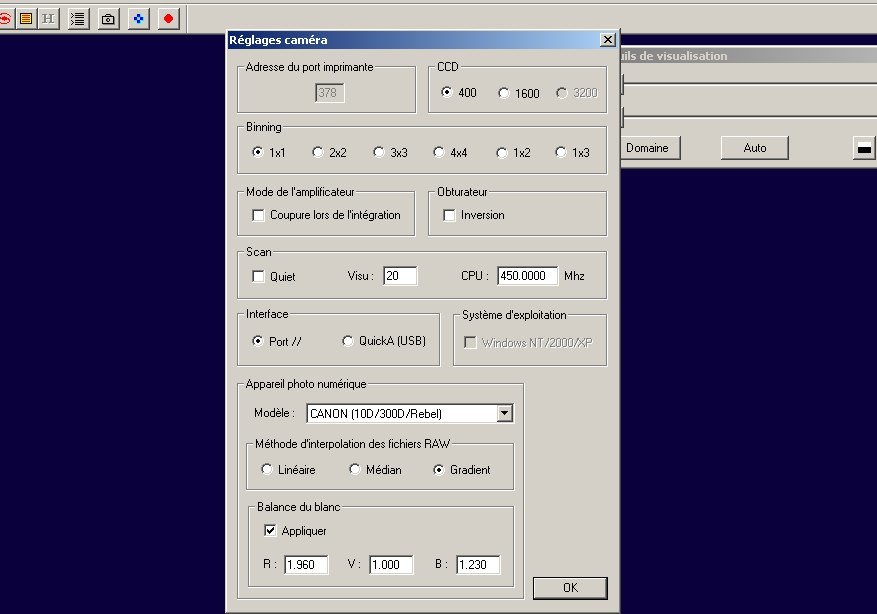Open the command list toolbar icon
The width and height of the screenshot is (877, 614).
(78, 19)
